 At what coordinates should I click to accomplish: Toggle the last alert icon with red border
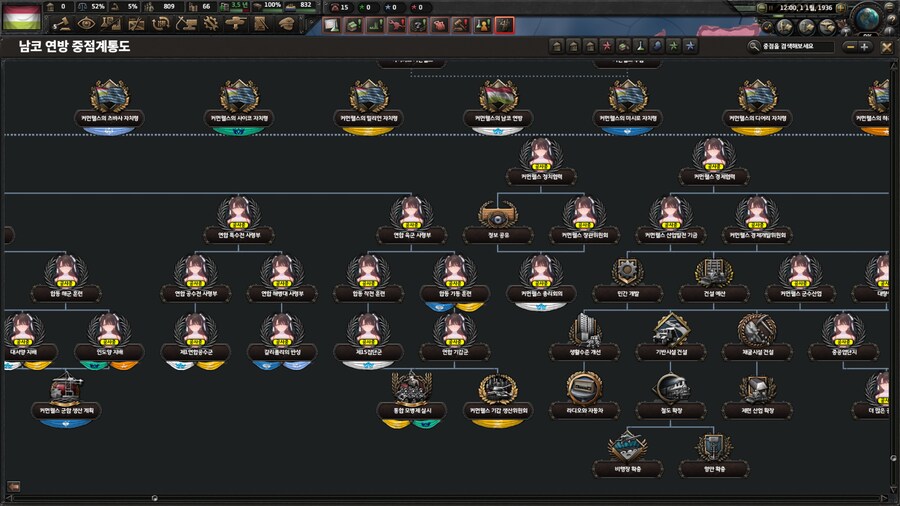pos(505,25)
